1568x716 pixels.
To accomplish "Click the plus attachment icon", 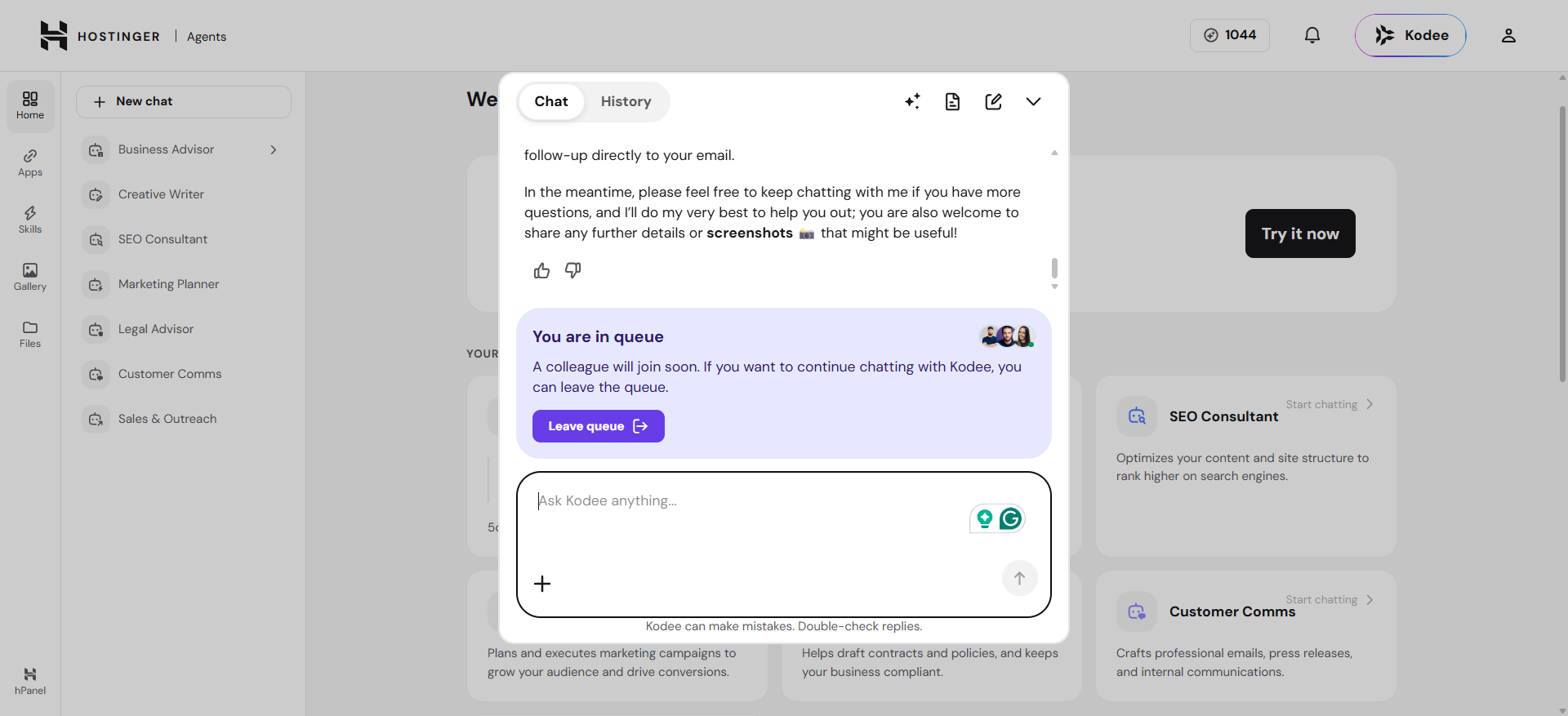I will pos(542,584).
